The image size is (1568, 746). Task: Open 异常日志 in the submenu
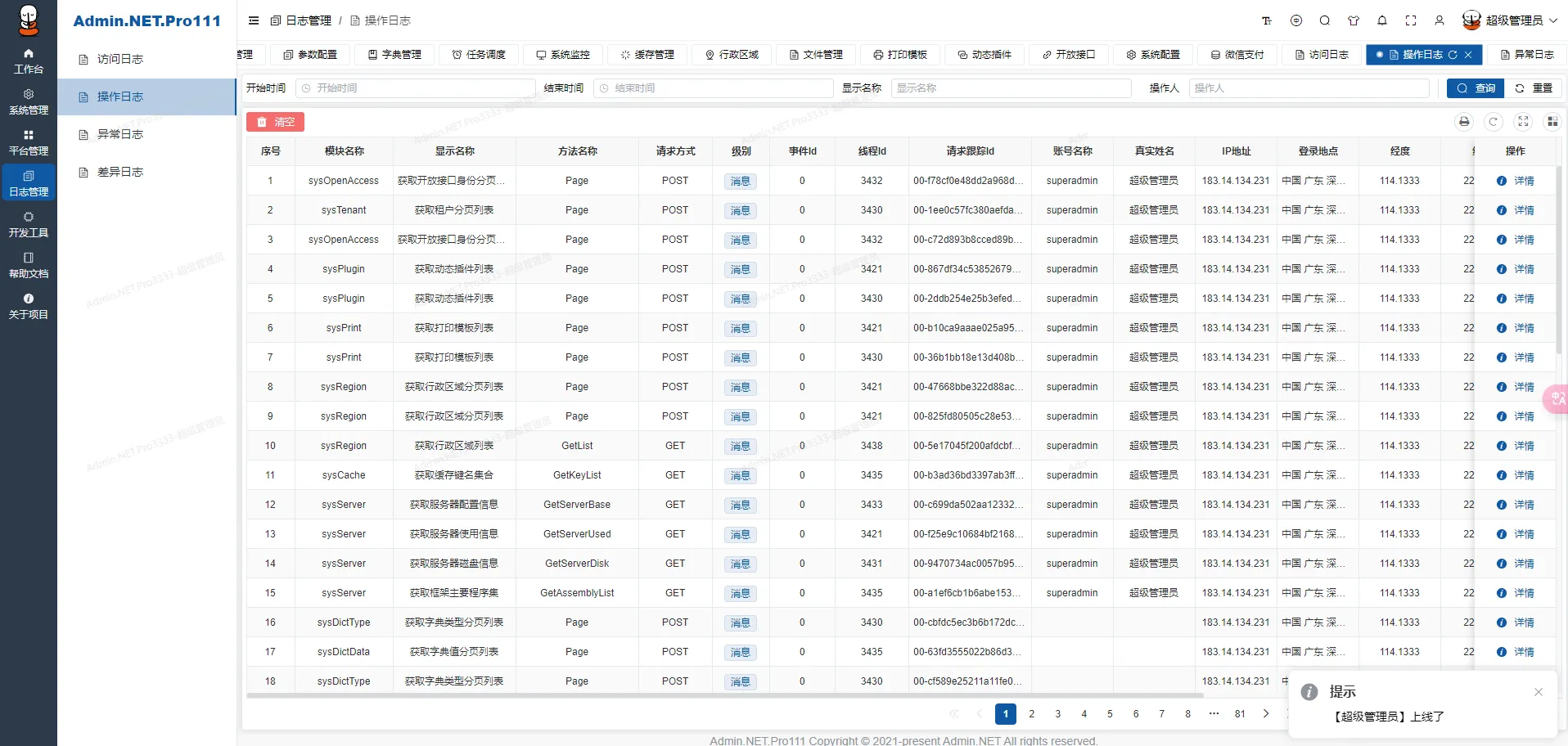(x=147, y=134)
